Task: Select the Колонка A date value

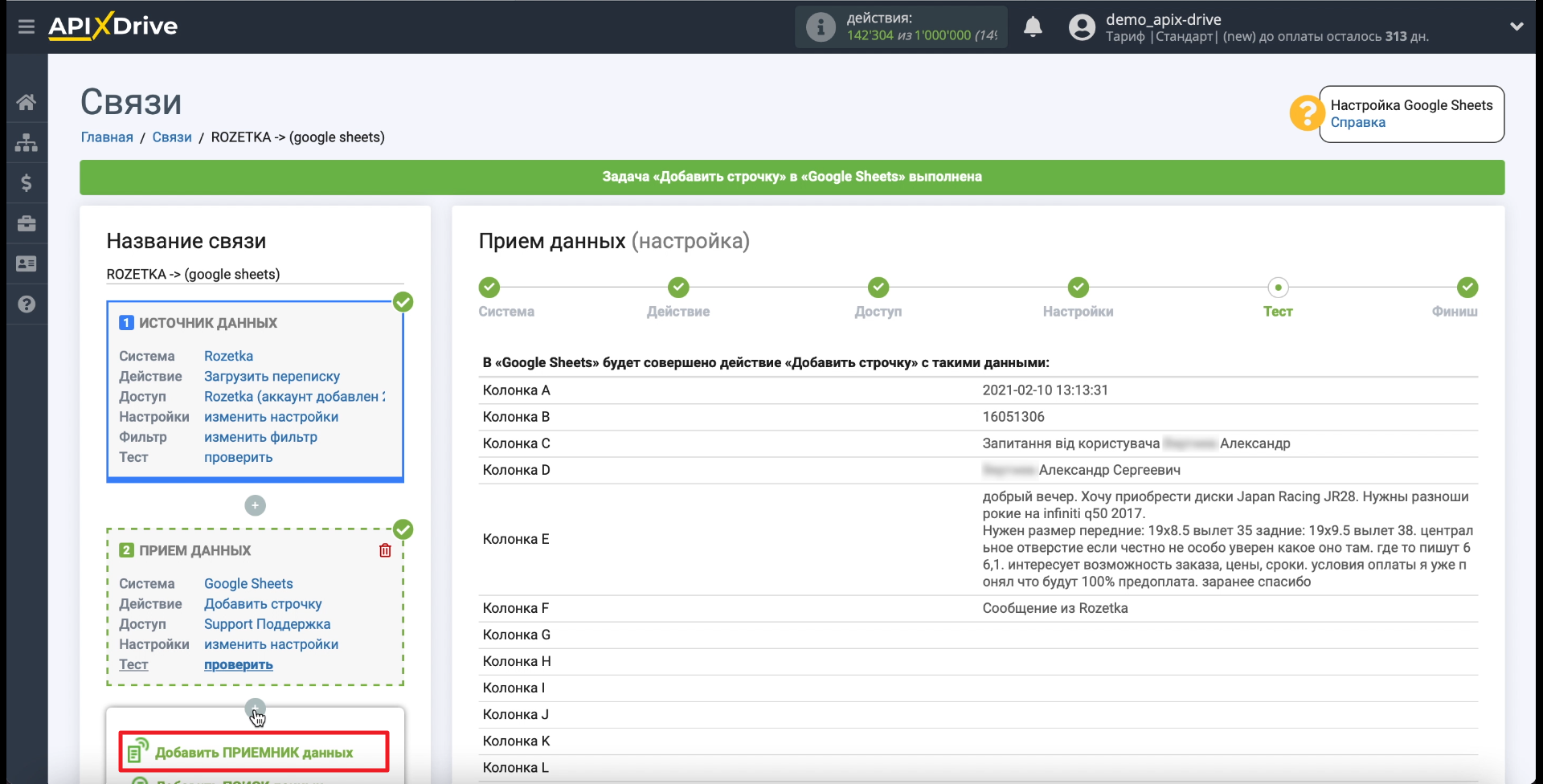Action: (x=1045, y=390)
